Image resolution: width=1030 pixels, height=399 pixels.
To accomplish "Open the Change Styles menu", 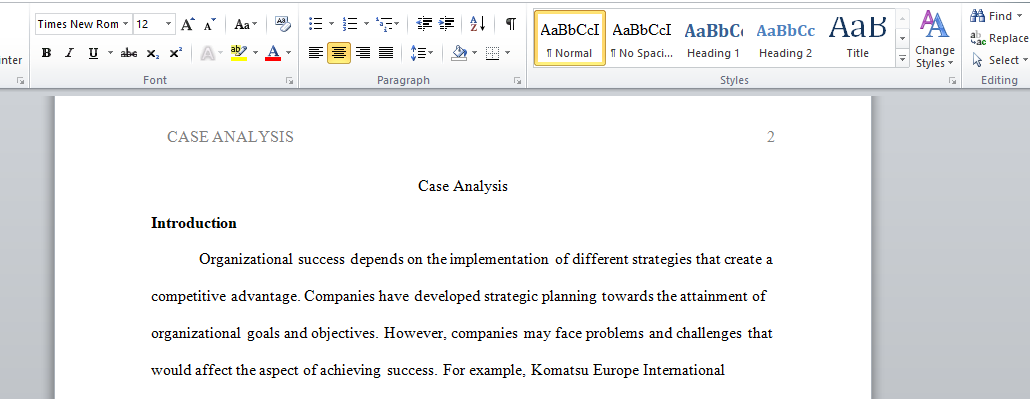I will (935, 39).
